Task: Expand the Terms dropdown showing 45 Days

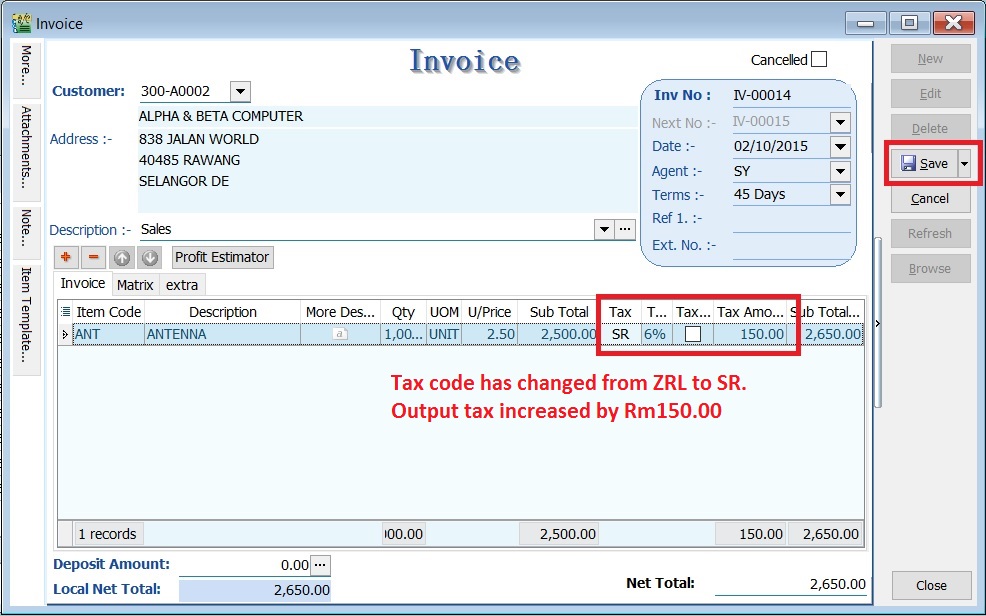Action: point(840,195)
